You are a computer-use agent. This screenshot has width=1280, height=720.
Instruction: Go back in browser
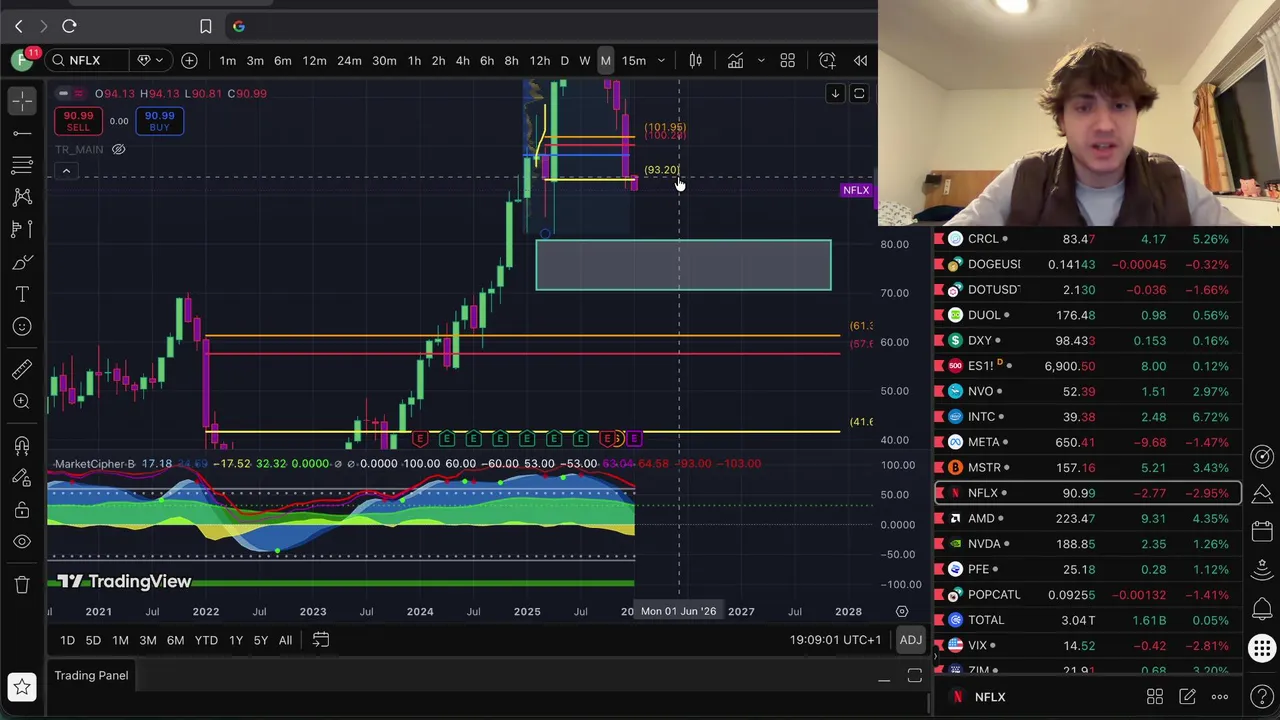click(x=18, y=26)
